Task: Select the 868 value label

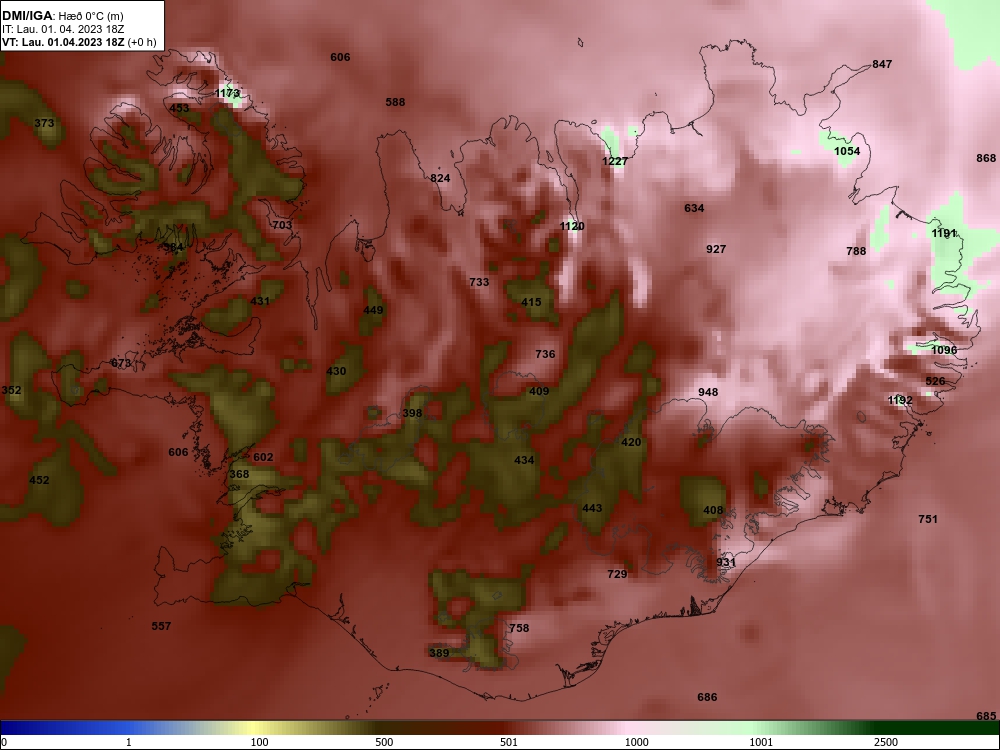Action: 986,158
